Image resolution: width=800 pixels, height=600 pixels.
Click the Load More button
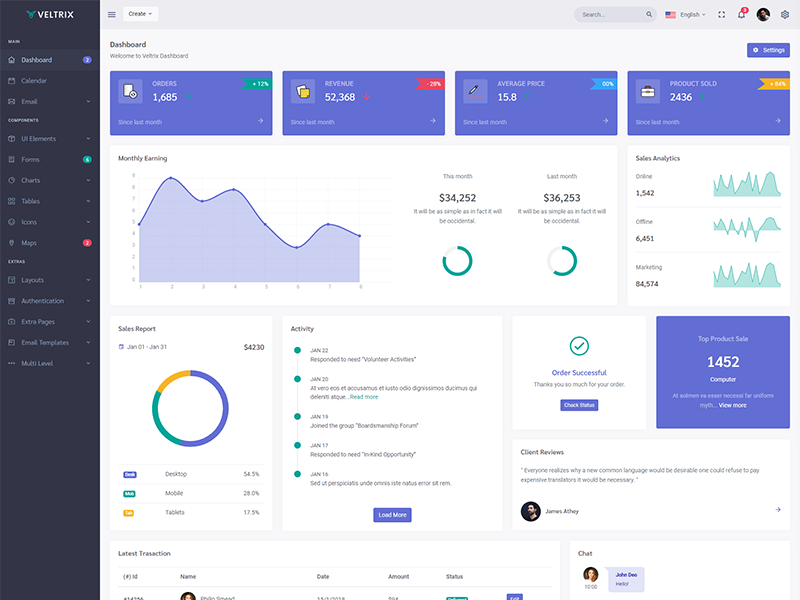point(392,515)
